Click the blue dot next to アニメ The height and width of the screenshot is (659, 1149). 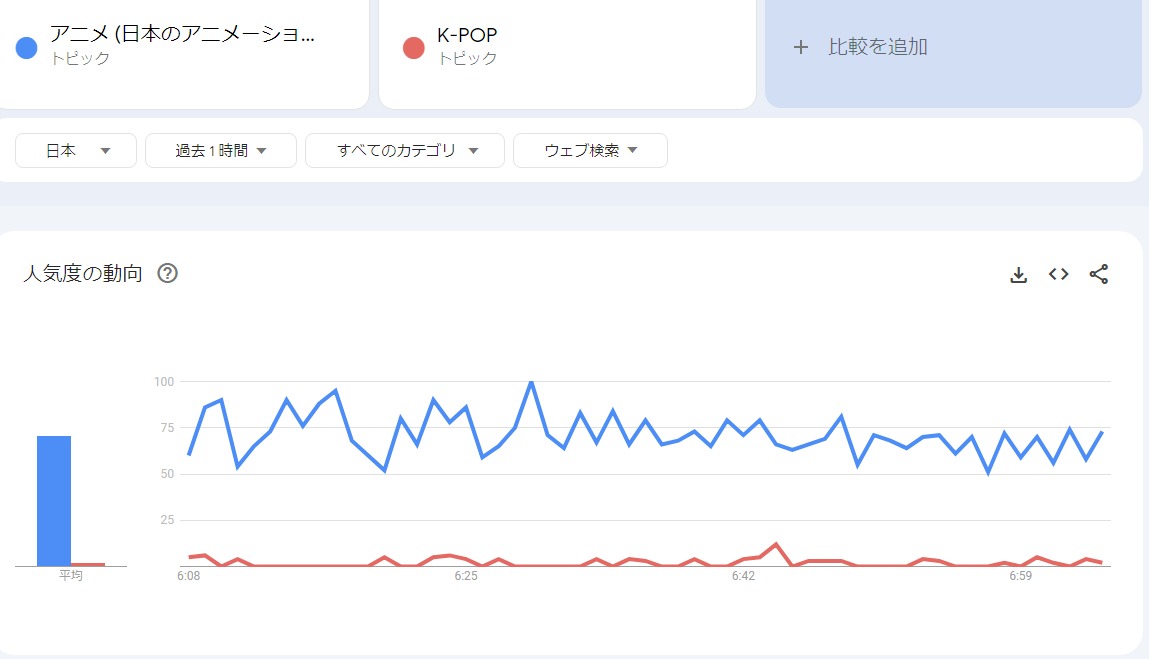(x=27, y=47)
